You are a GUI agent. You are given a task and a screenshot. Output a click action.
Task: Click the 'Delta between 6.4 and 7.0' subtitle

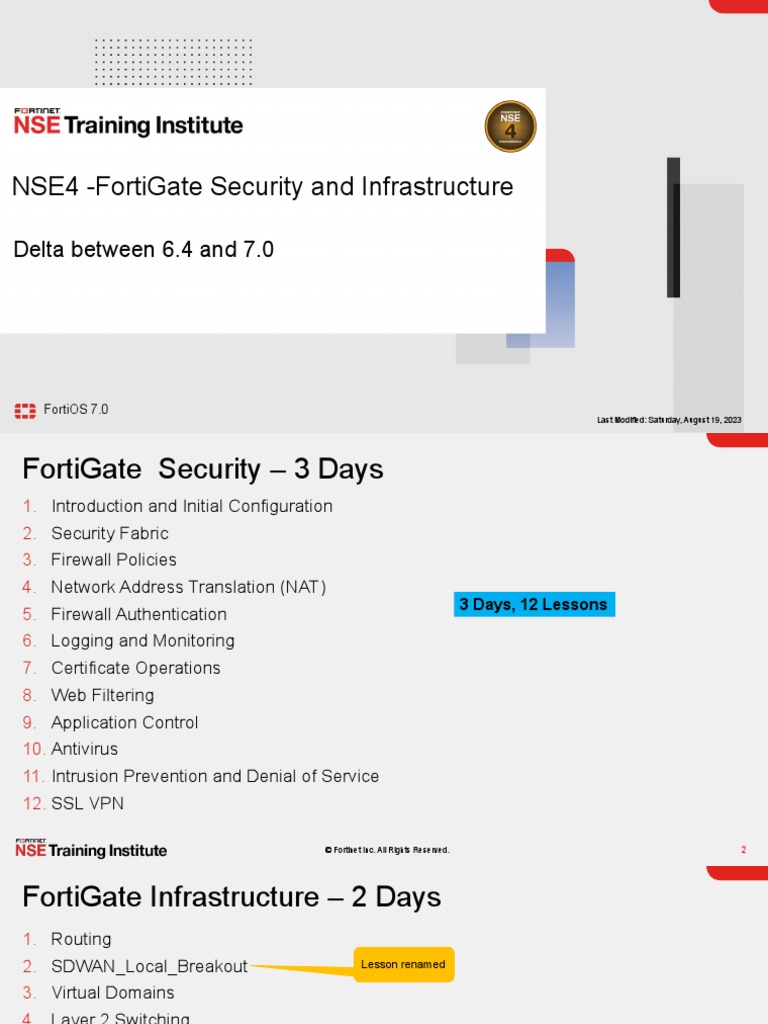[x=144, y=249]
